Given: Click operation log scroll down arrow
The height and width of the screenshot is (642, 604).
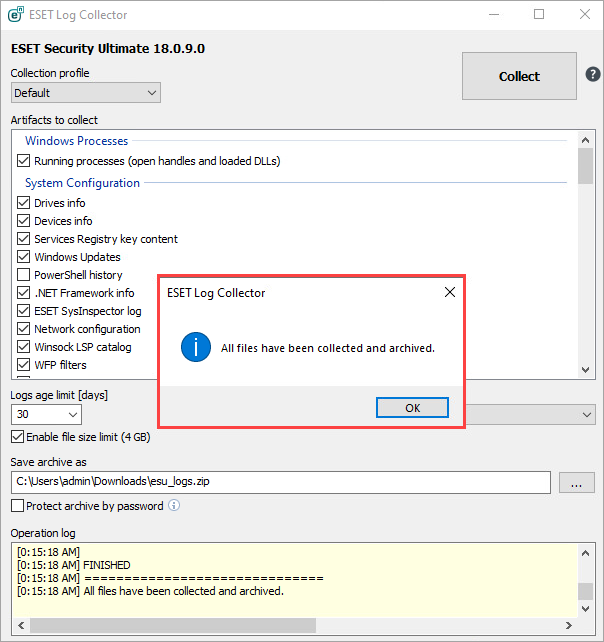Looking at the screenshot, I should (586, 608).
